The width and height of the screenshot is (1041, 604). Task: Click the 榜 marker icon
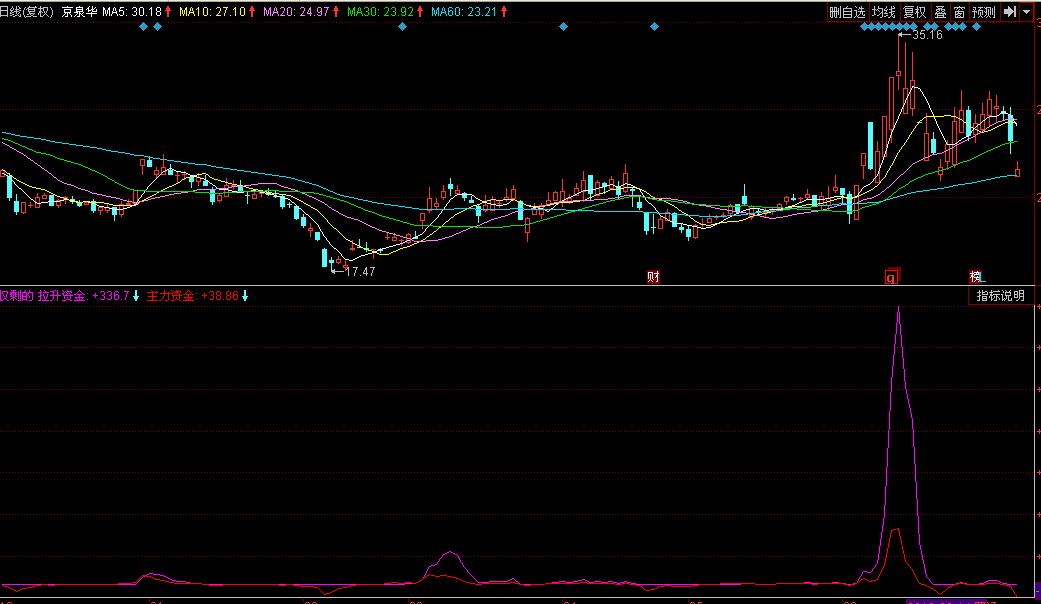coord(976,276)
